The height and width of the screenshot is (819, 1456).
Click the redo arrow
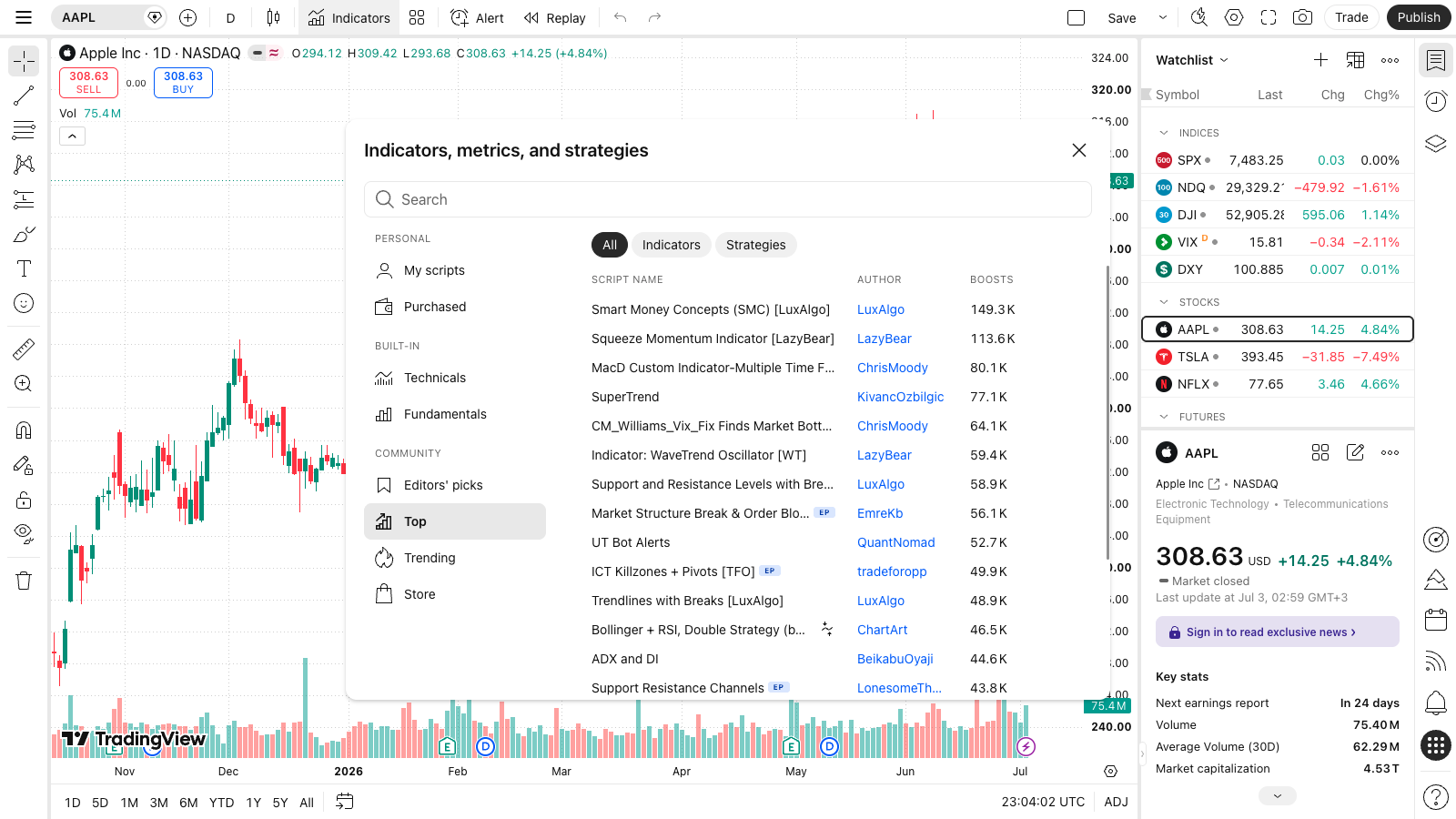coord(654,17)
